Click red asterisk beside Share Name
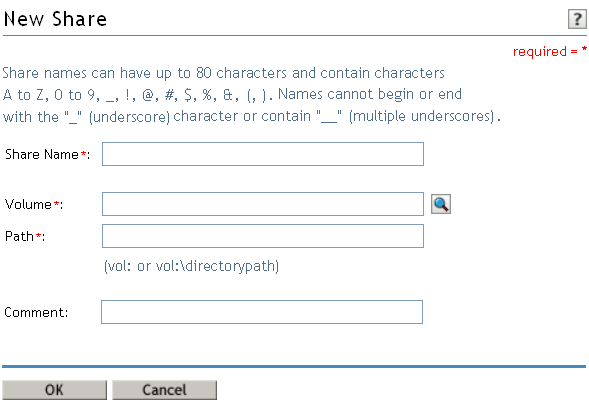The image size is (589, 400). pyautogui.click(x=83, y=154)
